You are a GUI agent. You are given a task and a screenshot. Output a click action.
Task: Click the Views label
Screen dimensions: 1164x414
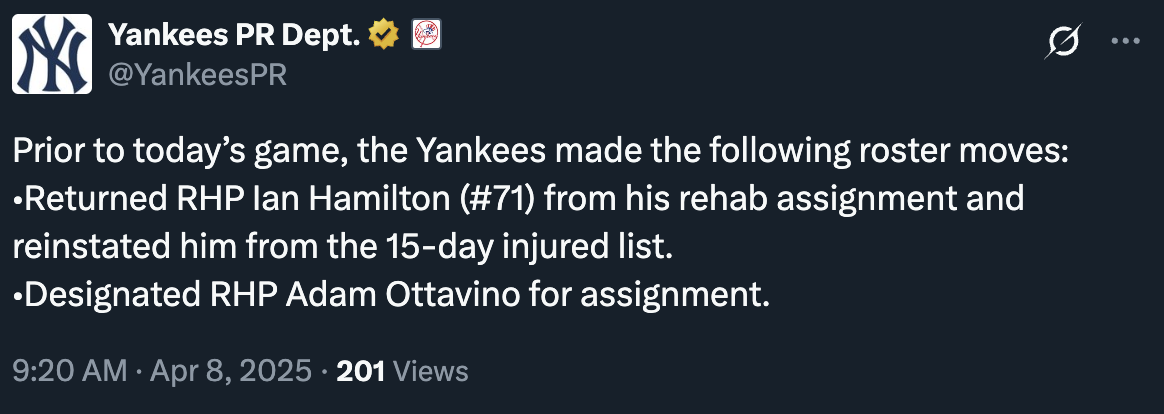tap(430, 371)
